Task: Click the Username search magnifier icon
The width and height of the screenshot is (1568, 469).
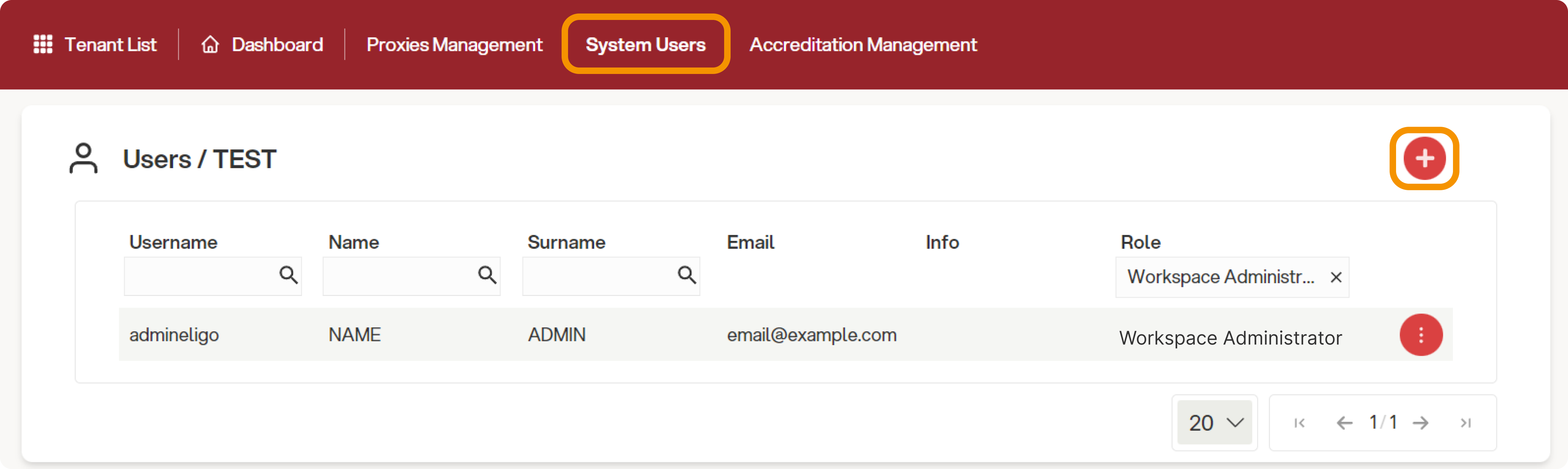Action: pos(288,275)
